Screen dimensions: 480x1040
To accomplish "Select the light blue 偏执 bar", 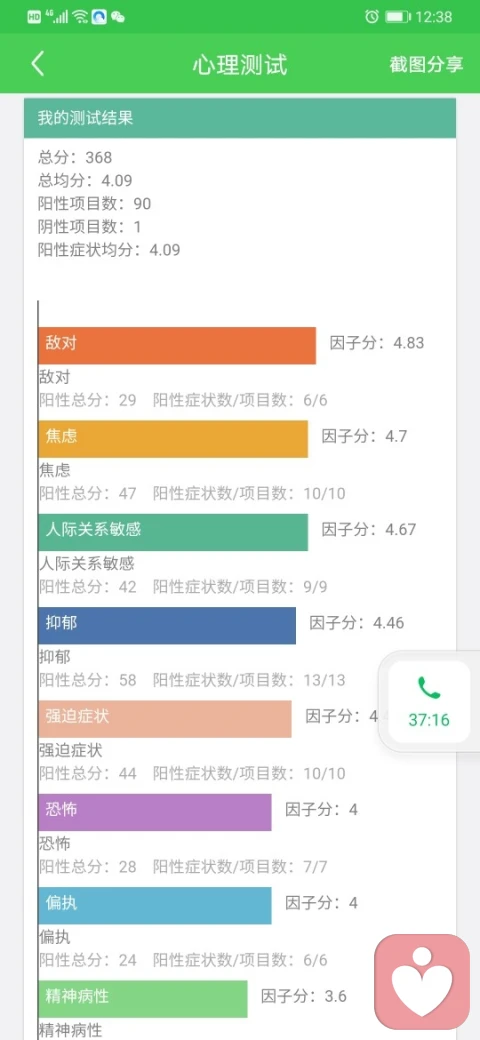I will 155,905.
